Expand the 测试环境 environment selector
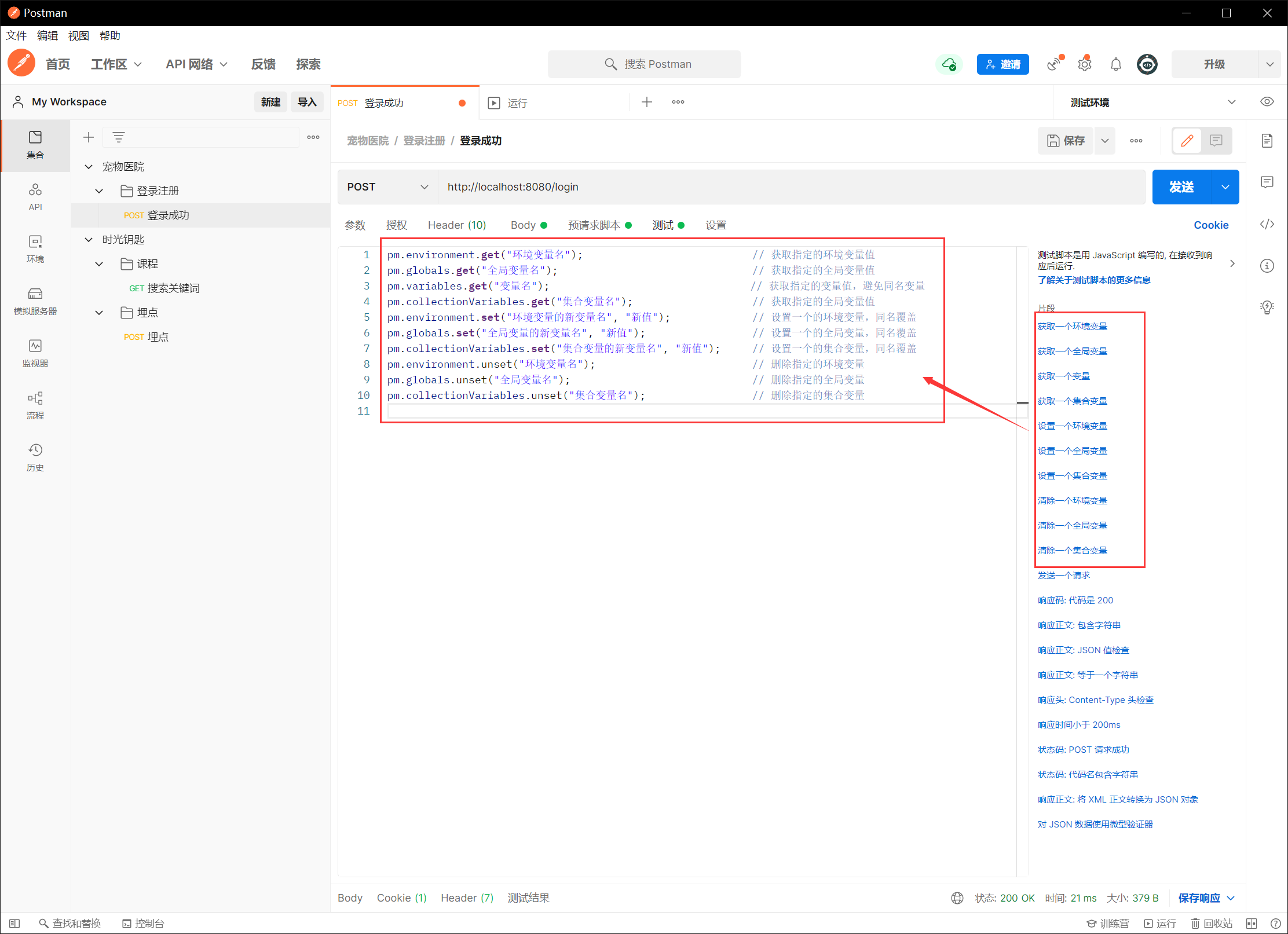 [1231, 102]
